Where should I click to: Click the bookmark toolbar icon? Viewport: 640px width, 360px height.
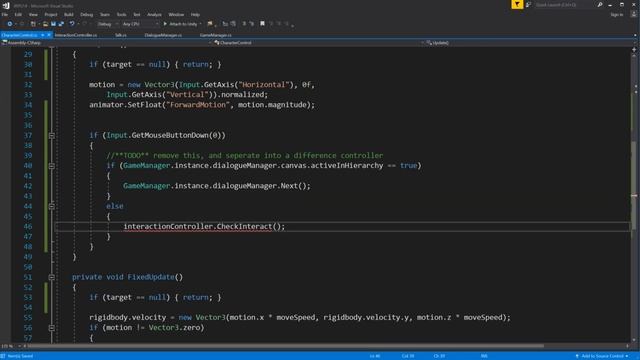(262, 24)
